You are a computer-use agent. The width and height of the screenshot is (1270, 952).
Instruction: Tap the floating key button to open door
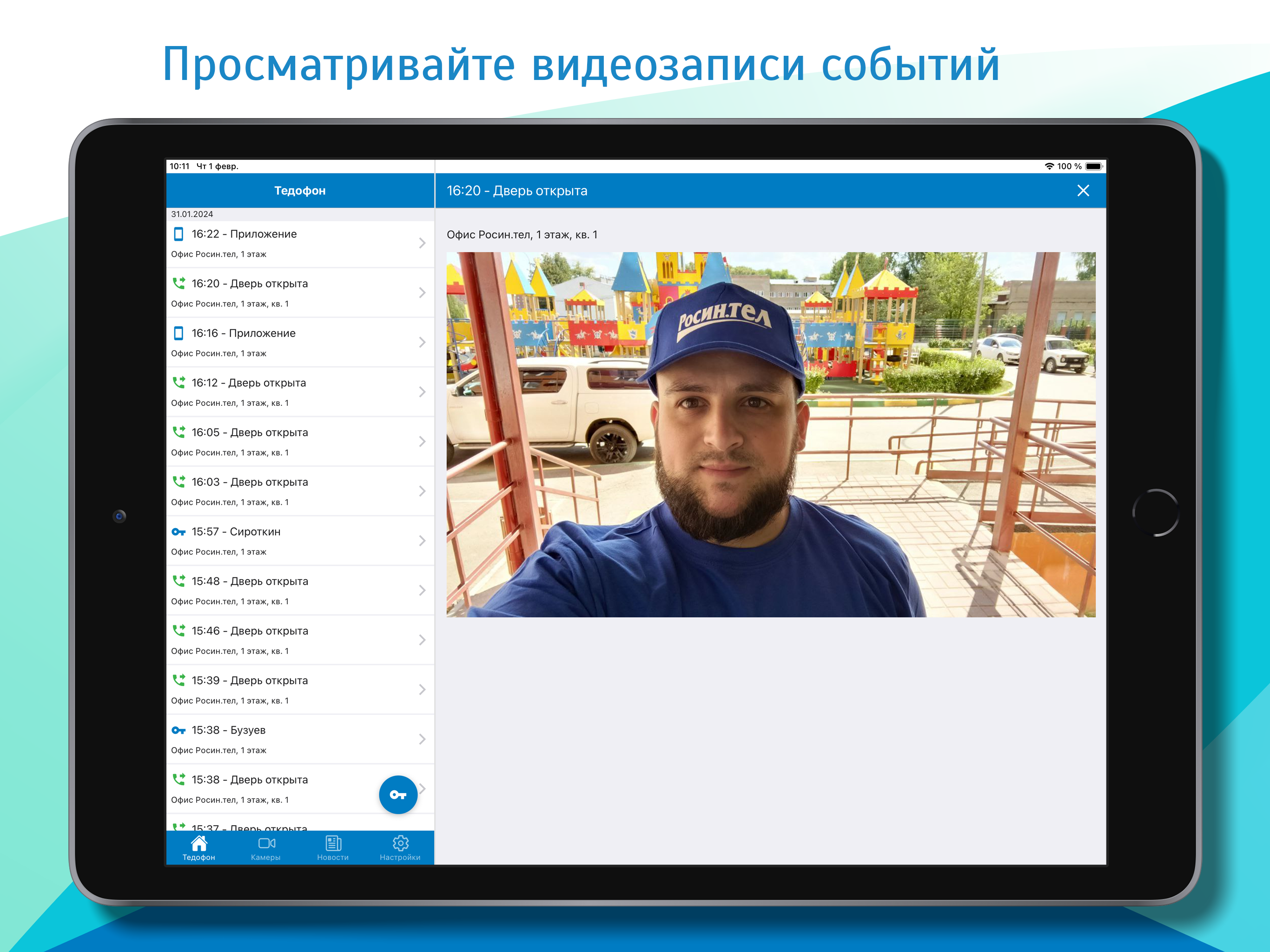[398, 794]
